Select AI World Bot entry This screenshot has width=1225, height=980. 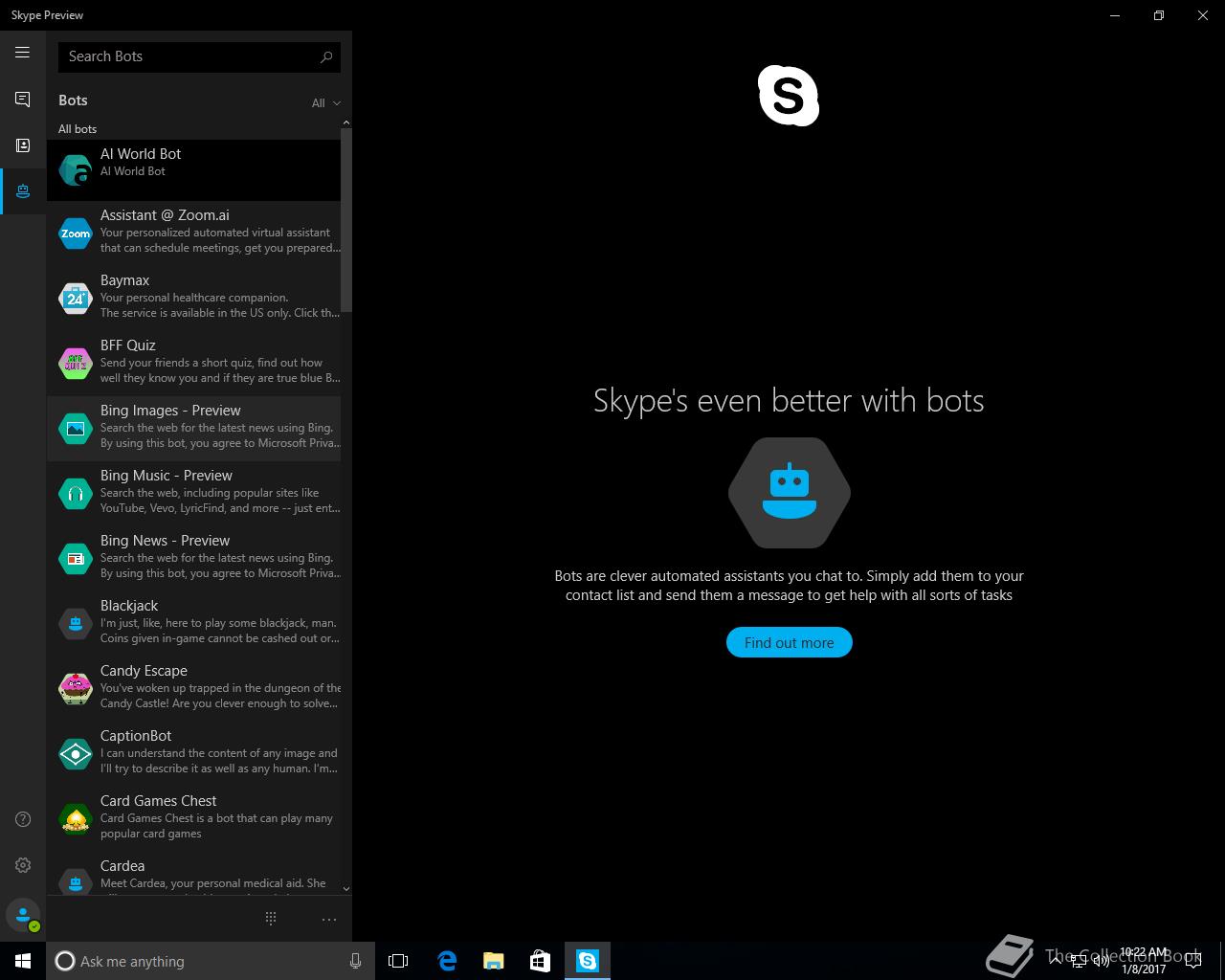click(193, 170)
